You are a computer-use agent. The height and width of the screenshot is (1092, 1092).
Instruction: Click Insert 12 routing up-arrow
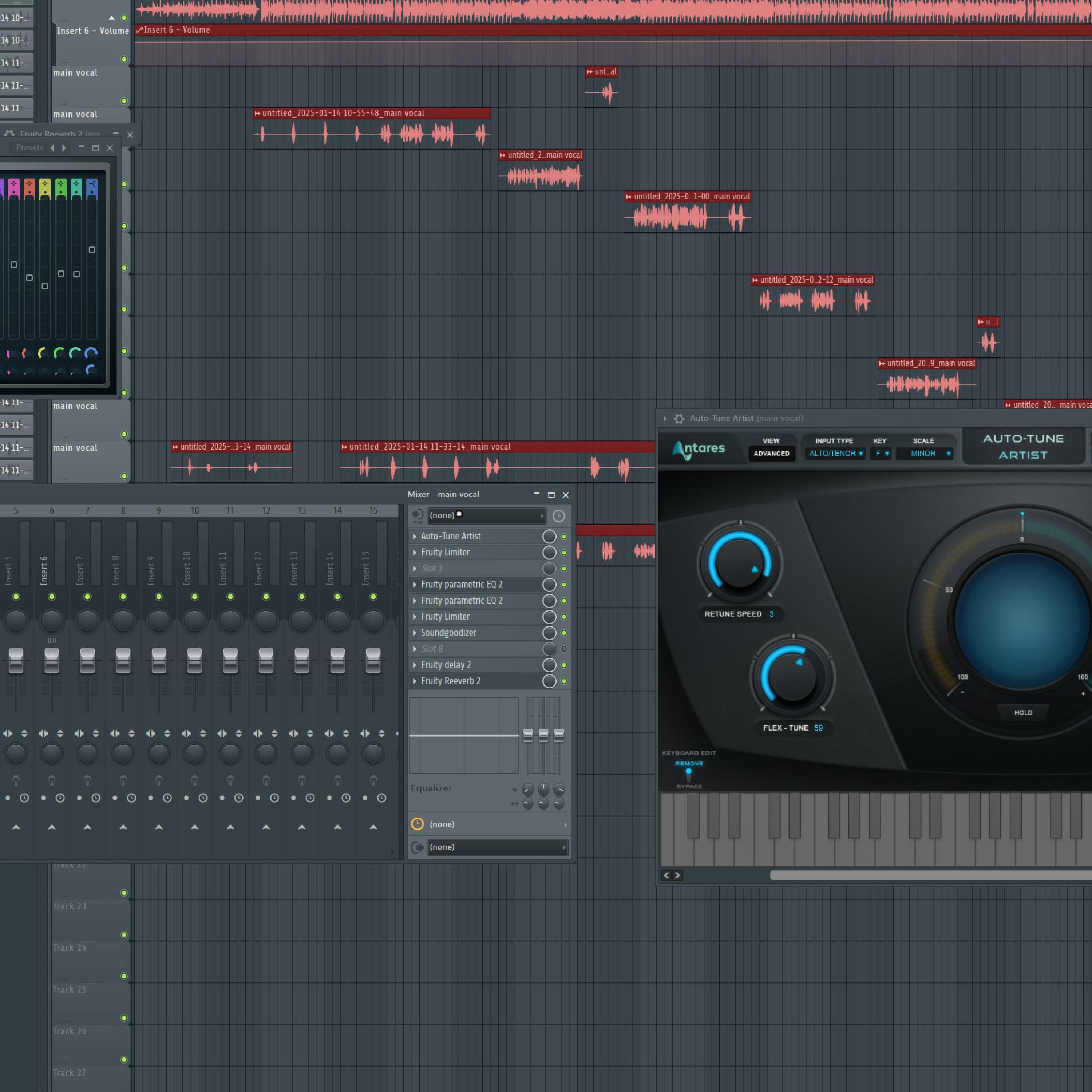click(x=266, y=827)
